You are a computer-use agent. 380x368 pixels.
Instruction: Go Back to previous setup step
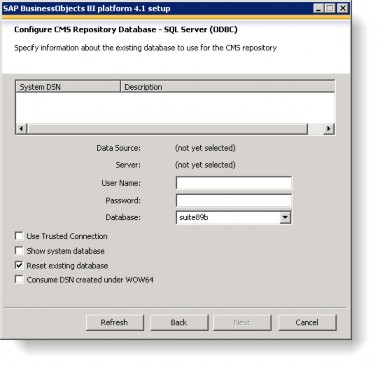[x=179, y=322]
